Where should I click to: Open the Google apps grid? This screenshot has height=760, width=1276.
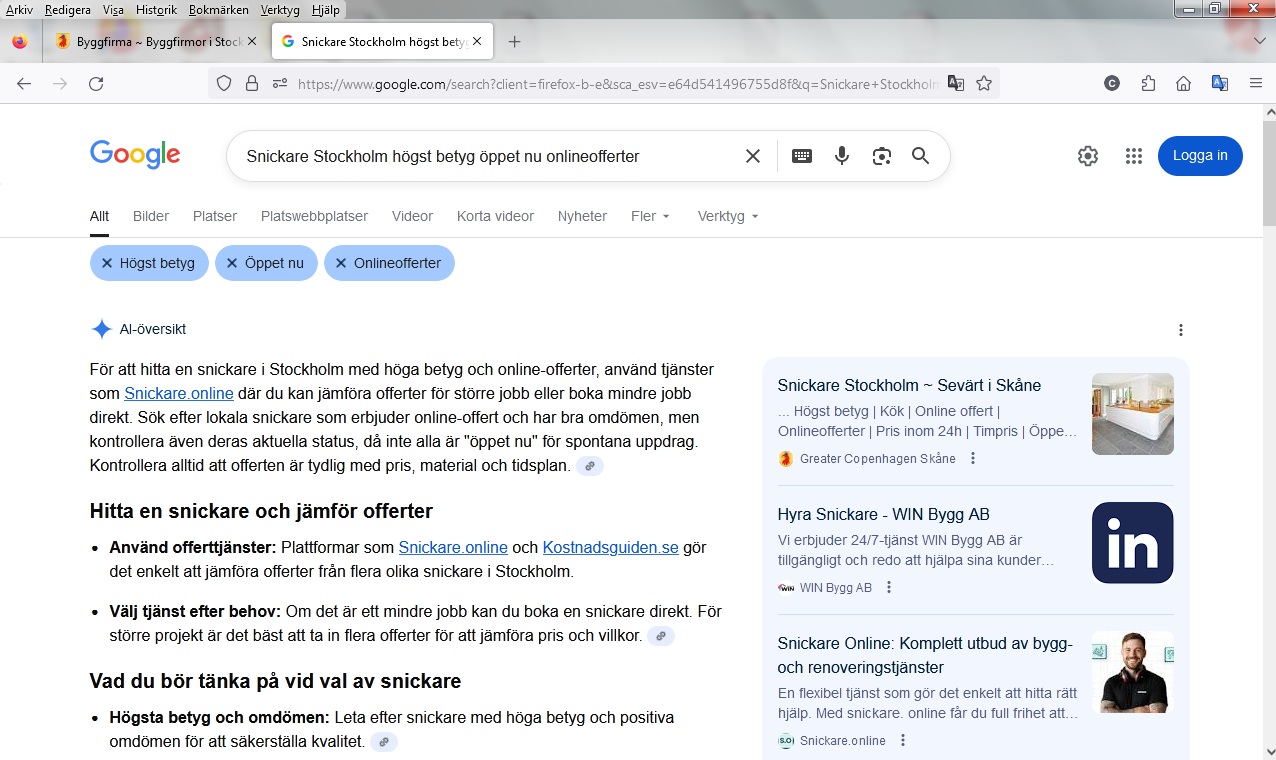pyautogui.click(x=1133, y=156)
